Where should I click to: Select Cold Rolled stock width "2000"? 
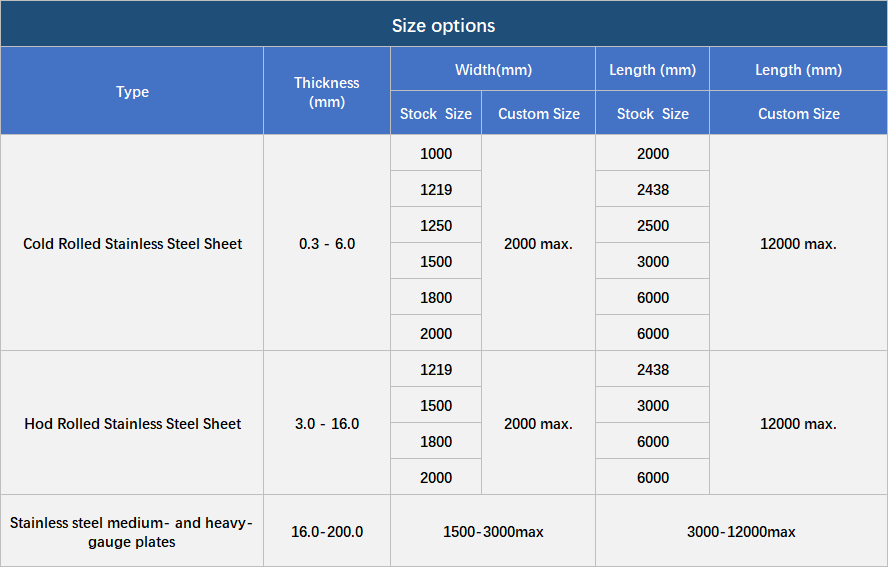click(x=436, y=333)
